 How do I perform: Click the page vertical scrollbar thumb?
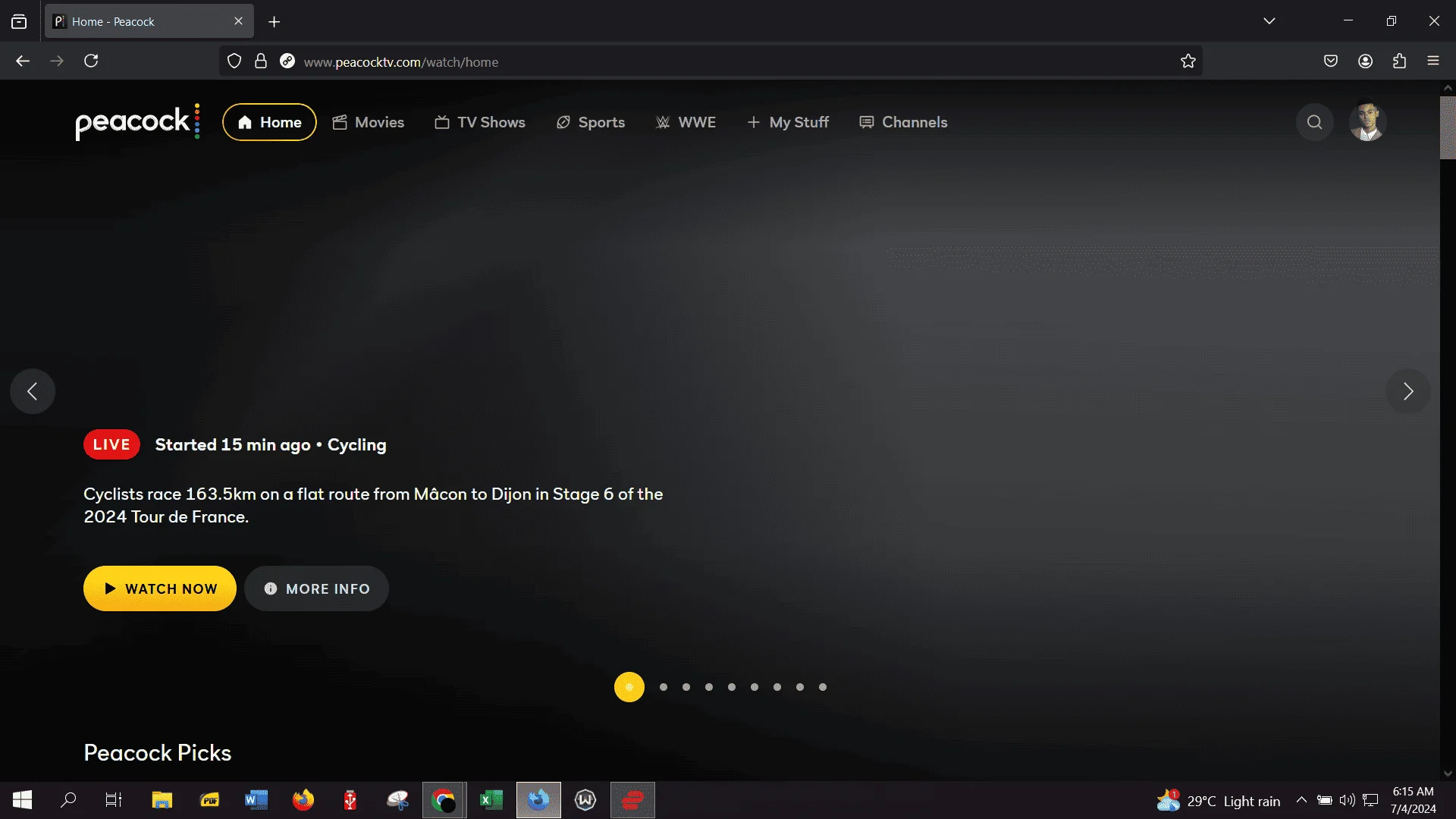coord(1448,127)
